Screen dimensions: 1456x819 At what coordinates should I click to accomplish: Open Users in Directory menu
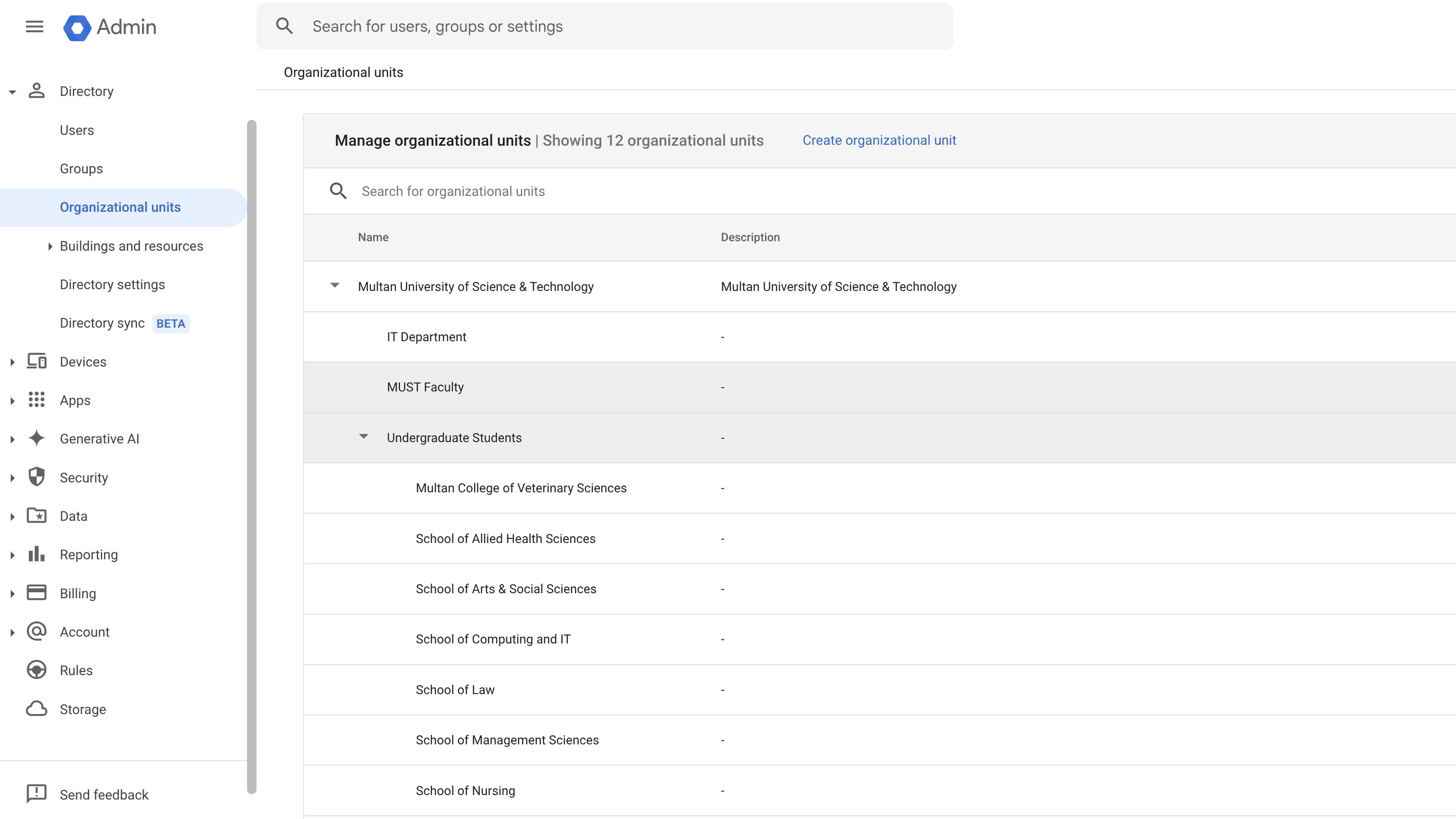(77, 130)
